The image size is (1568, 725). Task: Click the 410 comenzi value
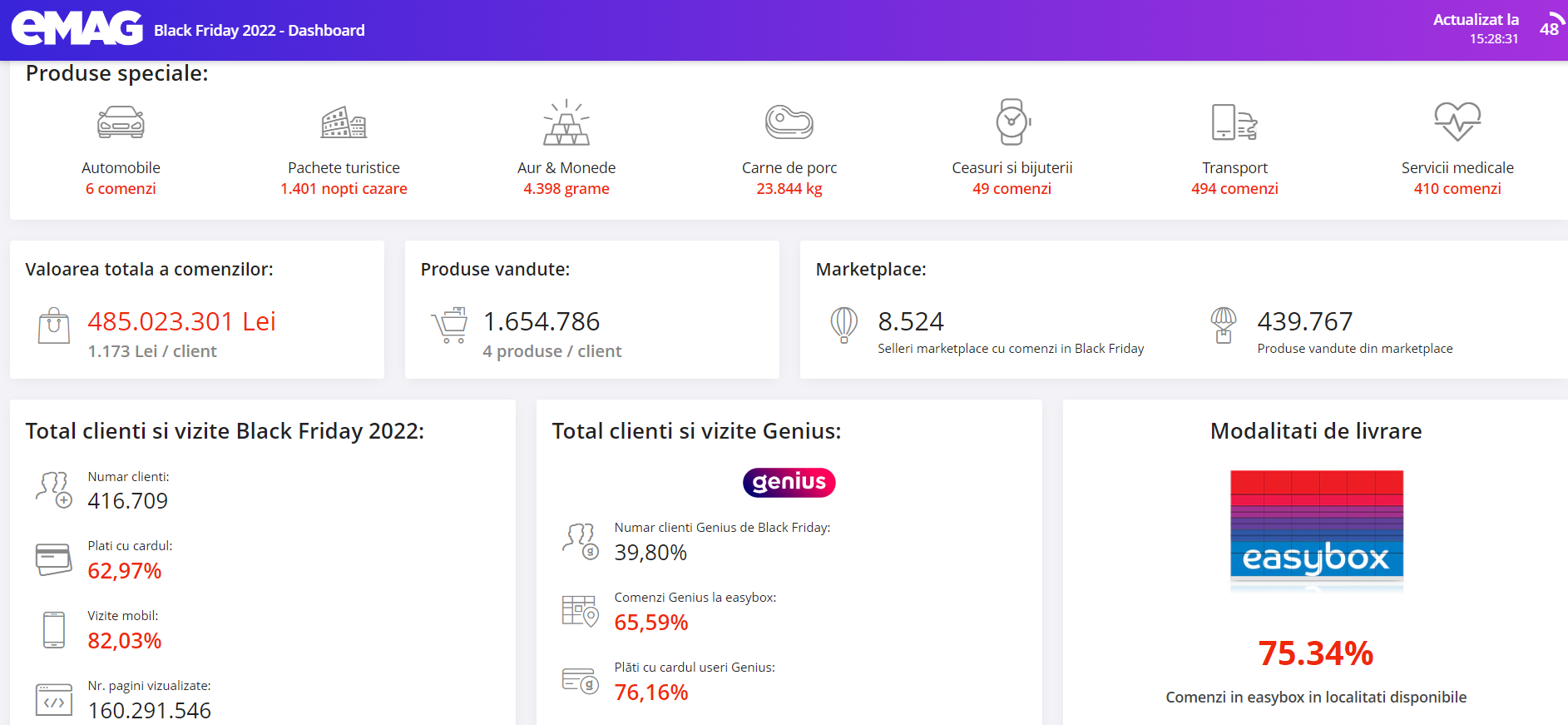point(1457,189)
